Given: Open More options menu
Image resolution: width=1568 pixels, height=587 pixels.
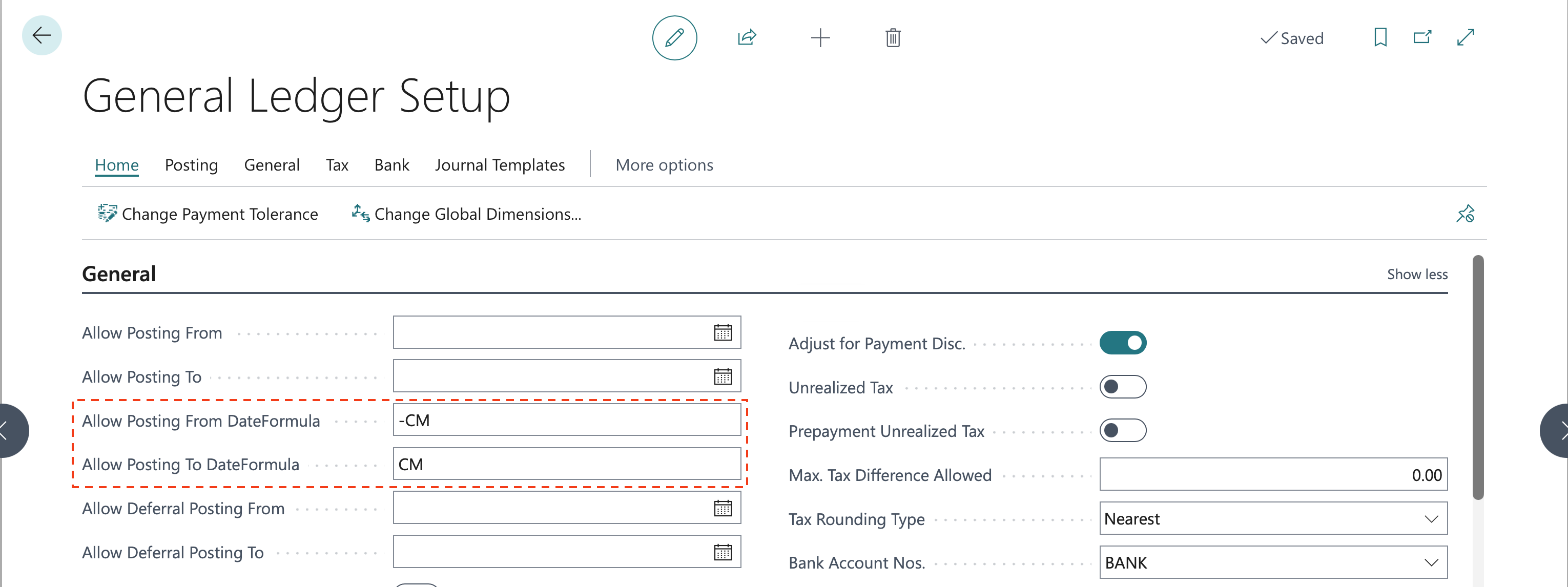Looking at the screenshot, I should coord(664,165).
